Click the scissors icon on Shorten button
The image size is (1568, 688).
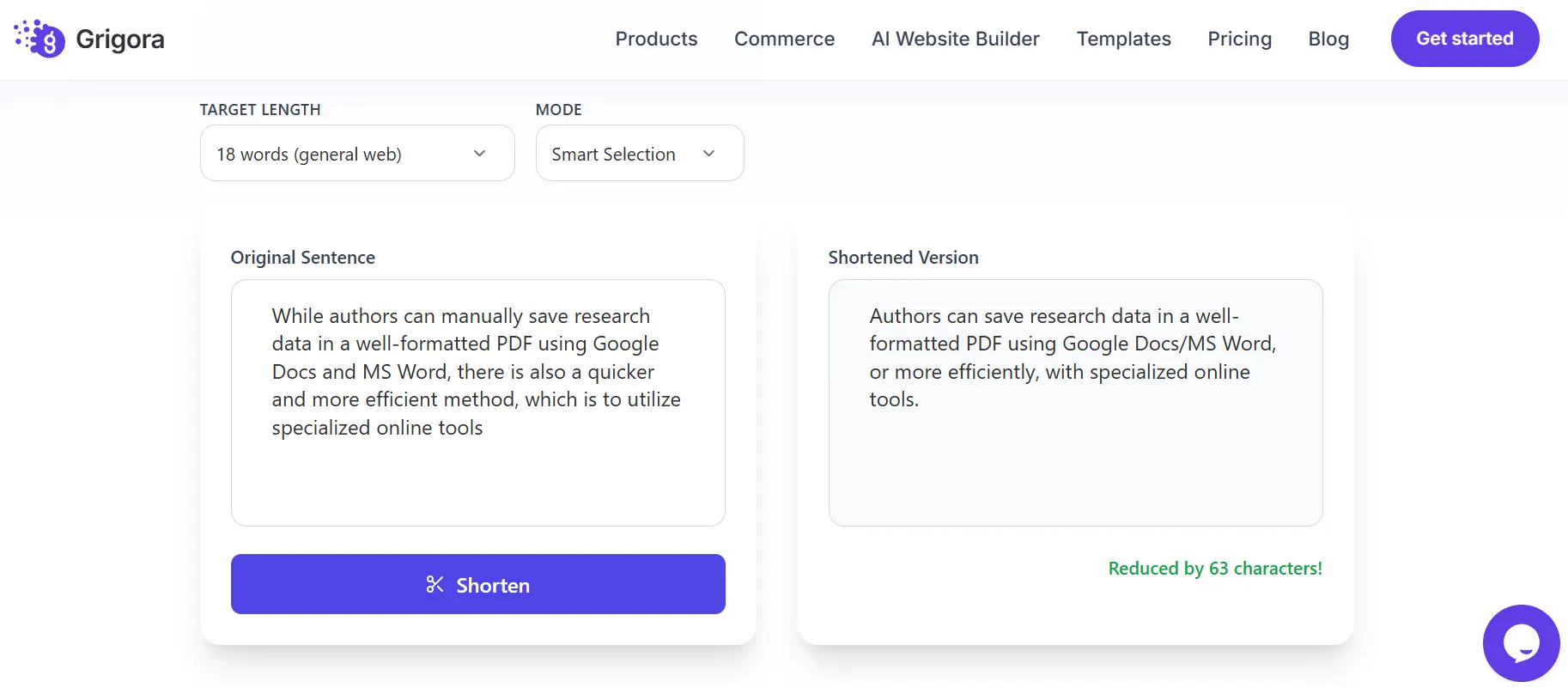pyautogui.click(x=435, y=585)
